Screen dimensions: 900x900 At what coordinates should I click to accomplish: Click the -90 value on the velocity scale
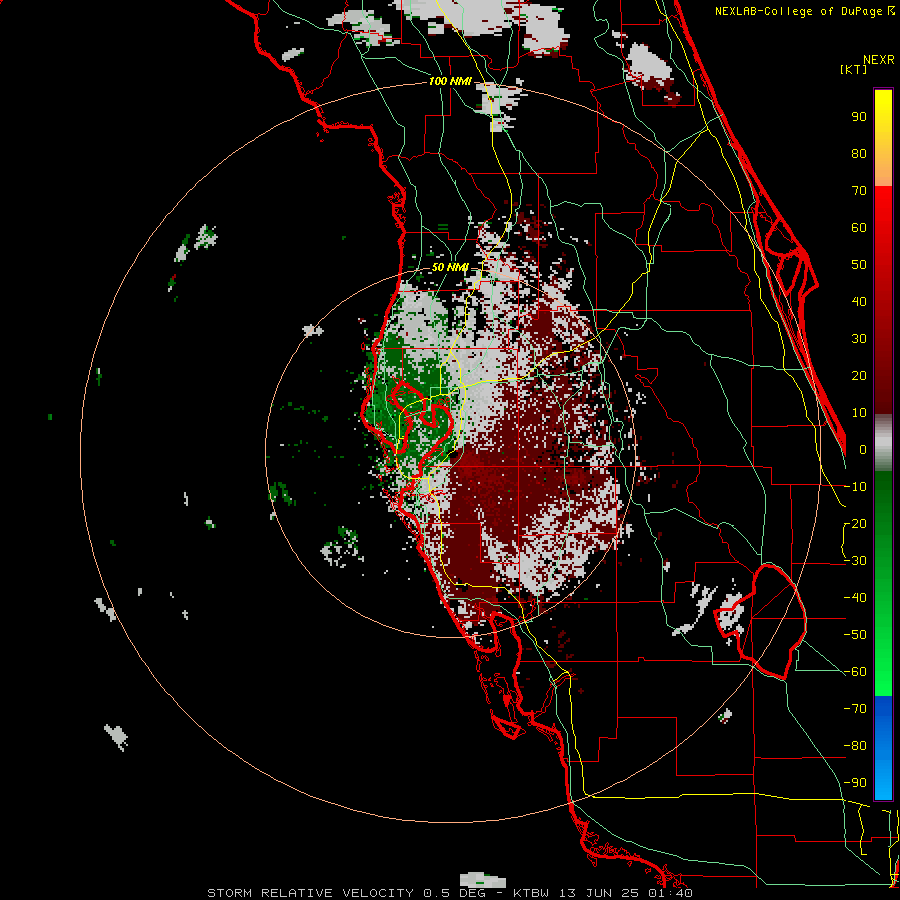click(855, 783)
